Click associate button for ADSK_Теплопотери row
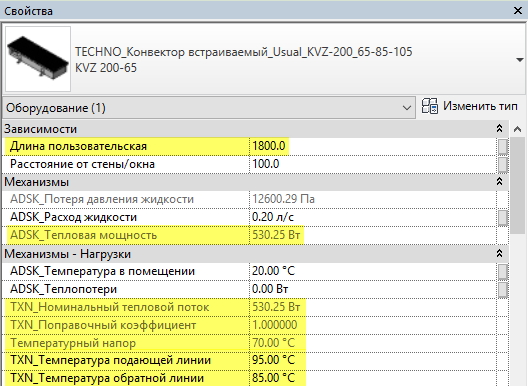The height and width of the screenshot is (386, 528). [x=502, y=290]
